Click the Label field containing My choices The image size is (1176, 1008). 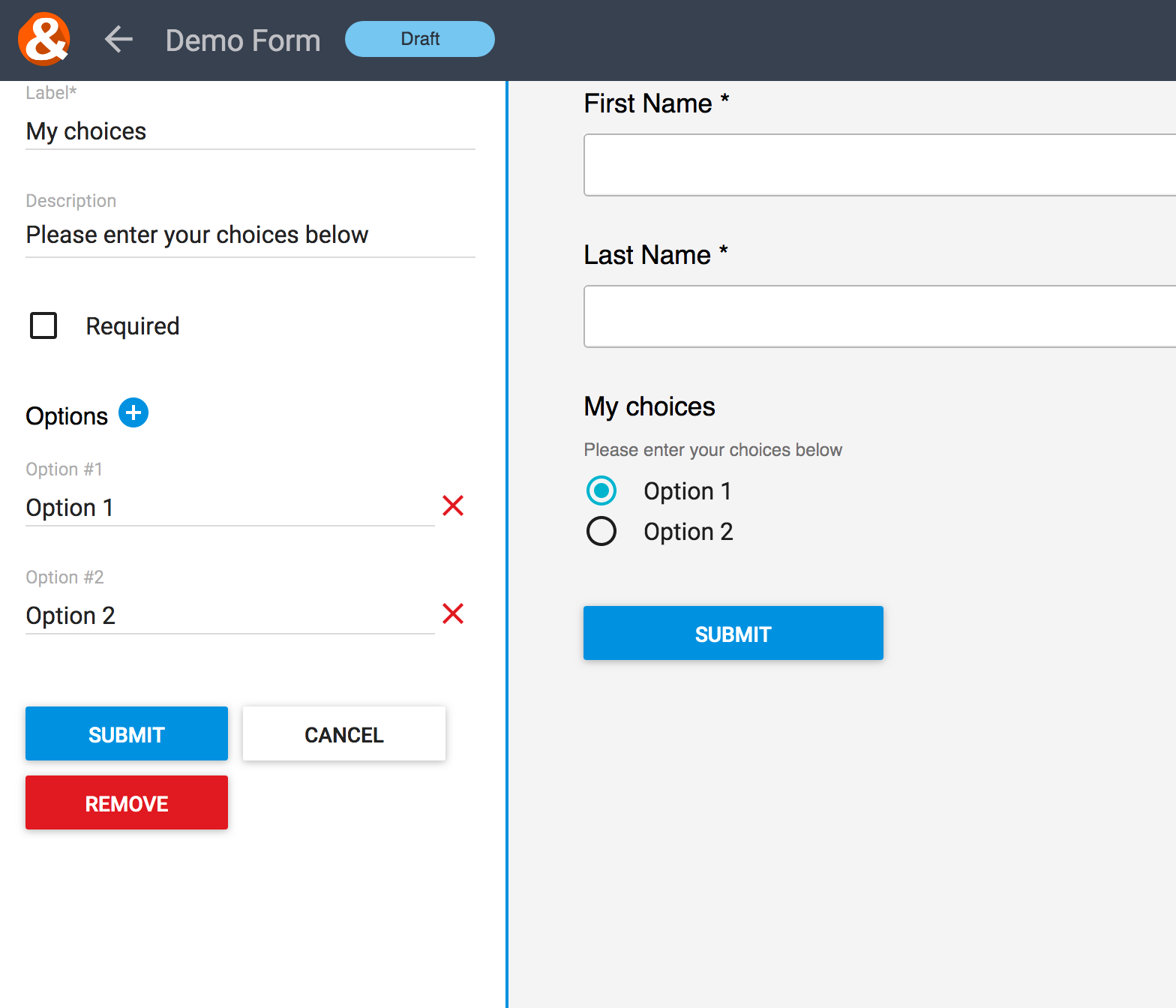pyautogui.click(x=250, y=132)
